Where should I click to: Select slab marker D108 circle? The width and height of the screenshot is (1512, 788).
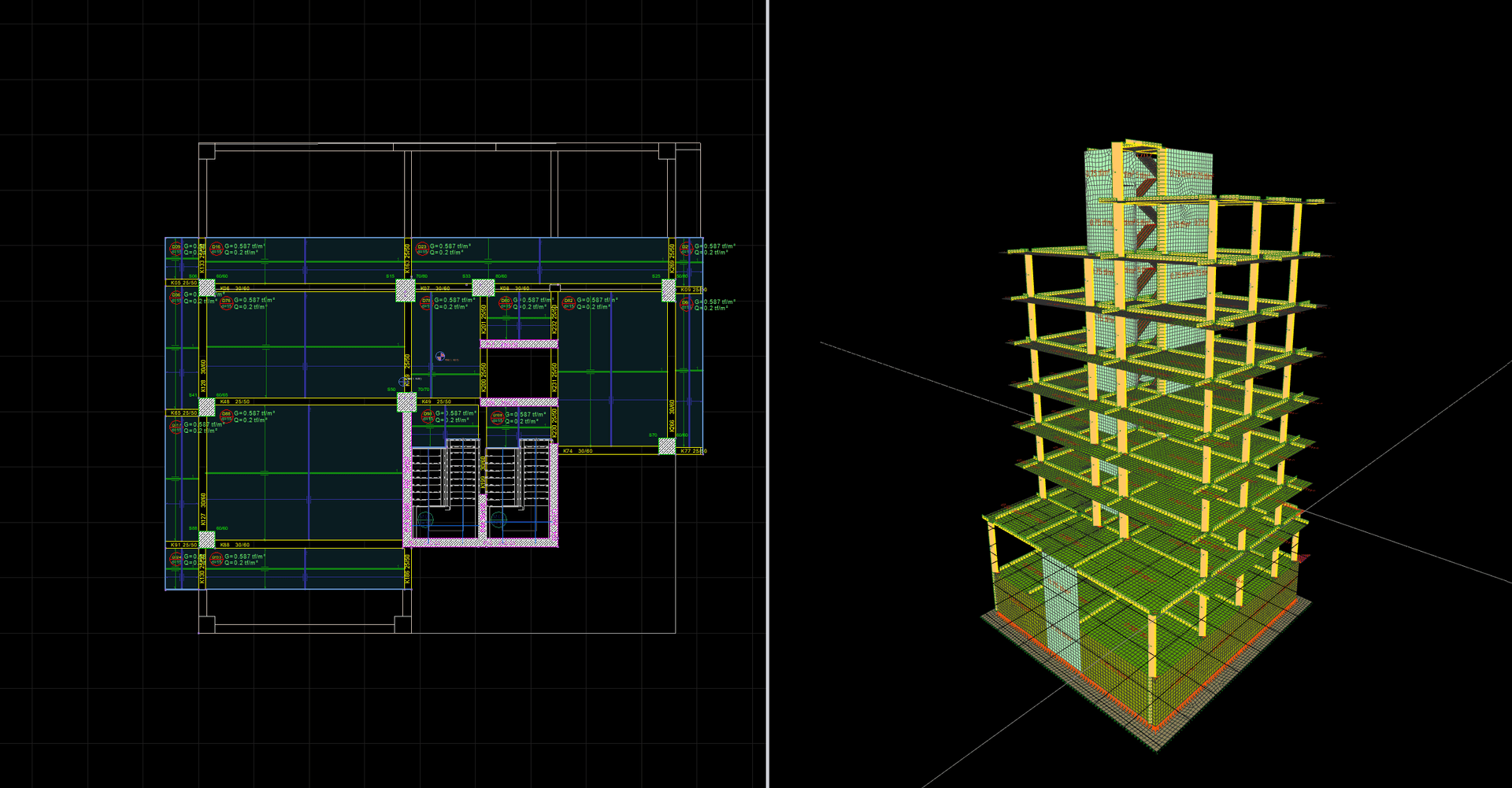498,417
